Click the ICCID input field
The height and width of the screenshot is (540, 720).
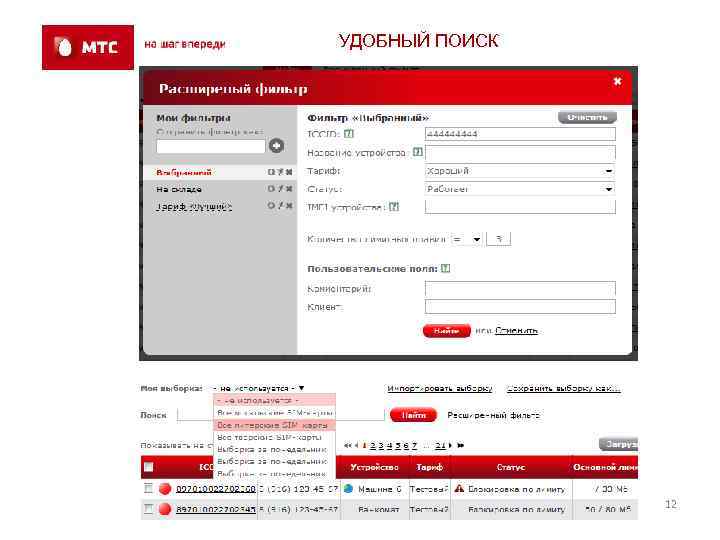[520, 134]
